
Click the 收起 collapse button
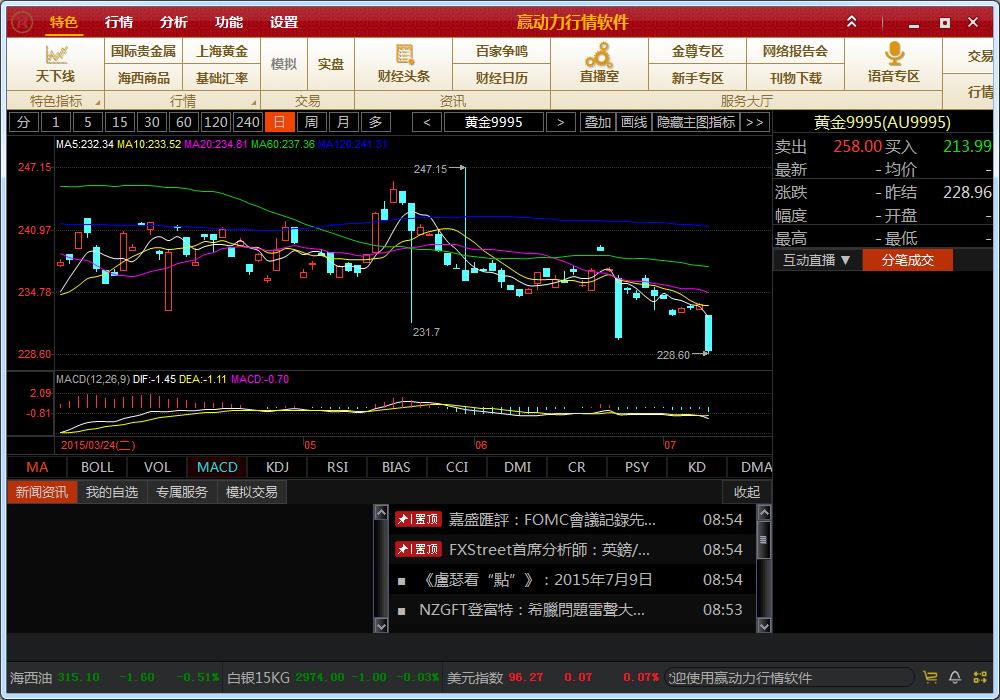(747, 492)
